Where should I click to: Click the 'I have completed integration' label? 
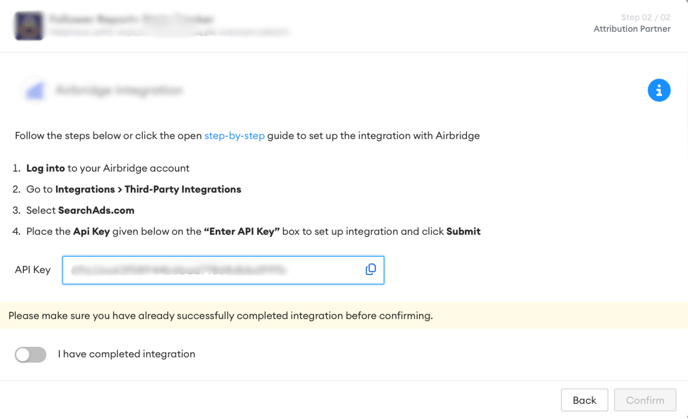click(x=126, y=354)
